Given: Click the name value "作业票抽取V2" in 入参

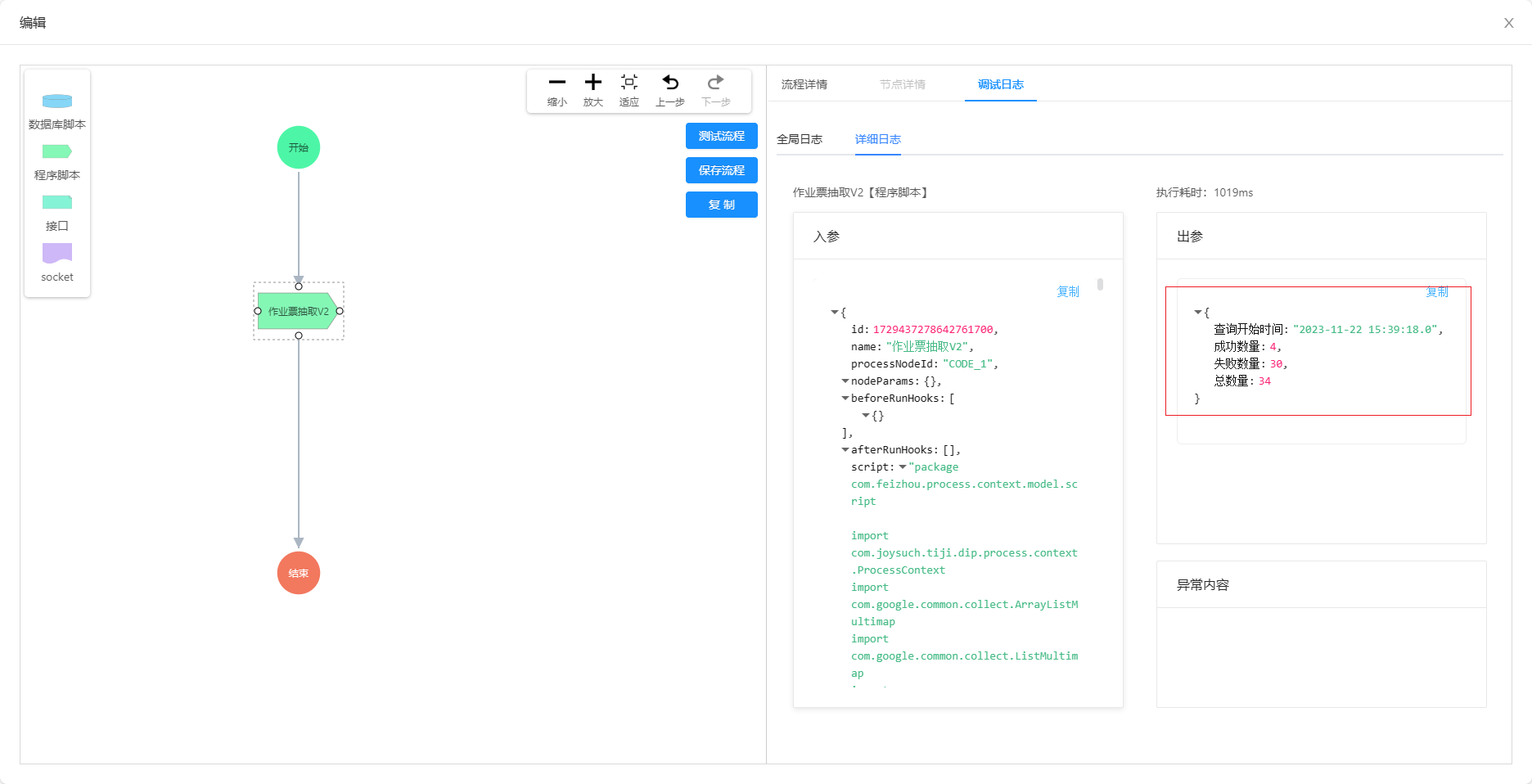Looking at the screenshot, I should click(x=926, y=347).
